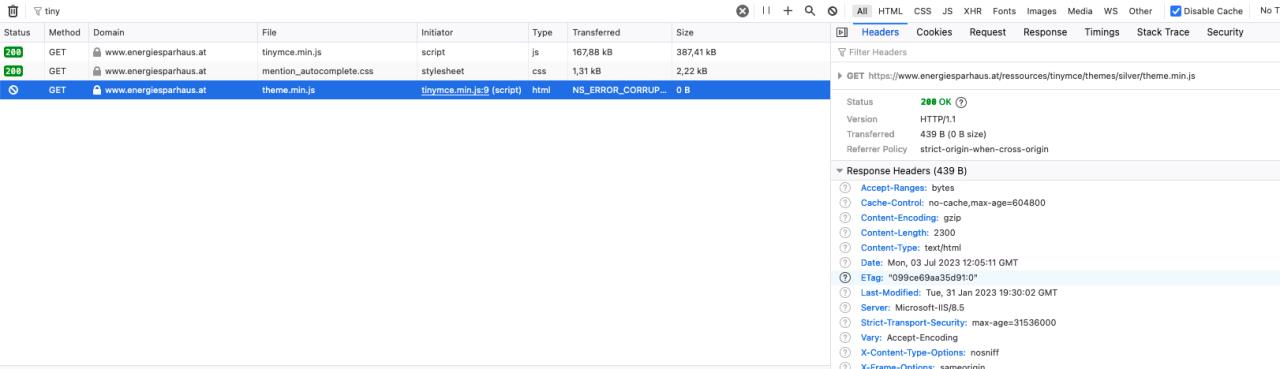Viewport: 1280px width, 369px height.
Task: Open help icon next to Date header
Action: tap(845, 262)
